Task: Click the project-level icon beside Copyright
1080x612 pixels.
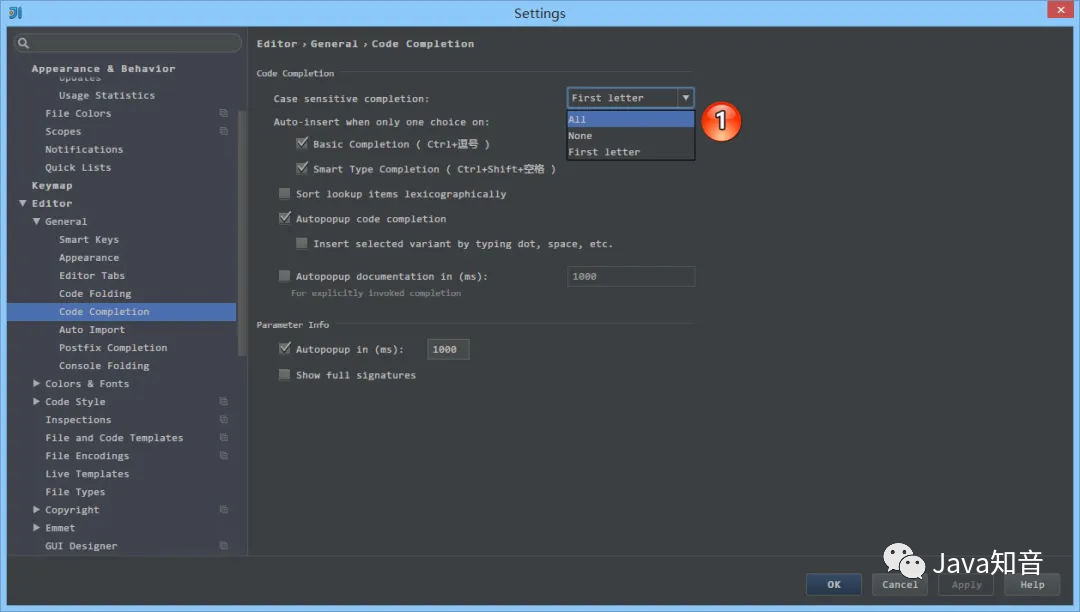Action: pyautogui.click(x=224, y=509)
